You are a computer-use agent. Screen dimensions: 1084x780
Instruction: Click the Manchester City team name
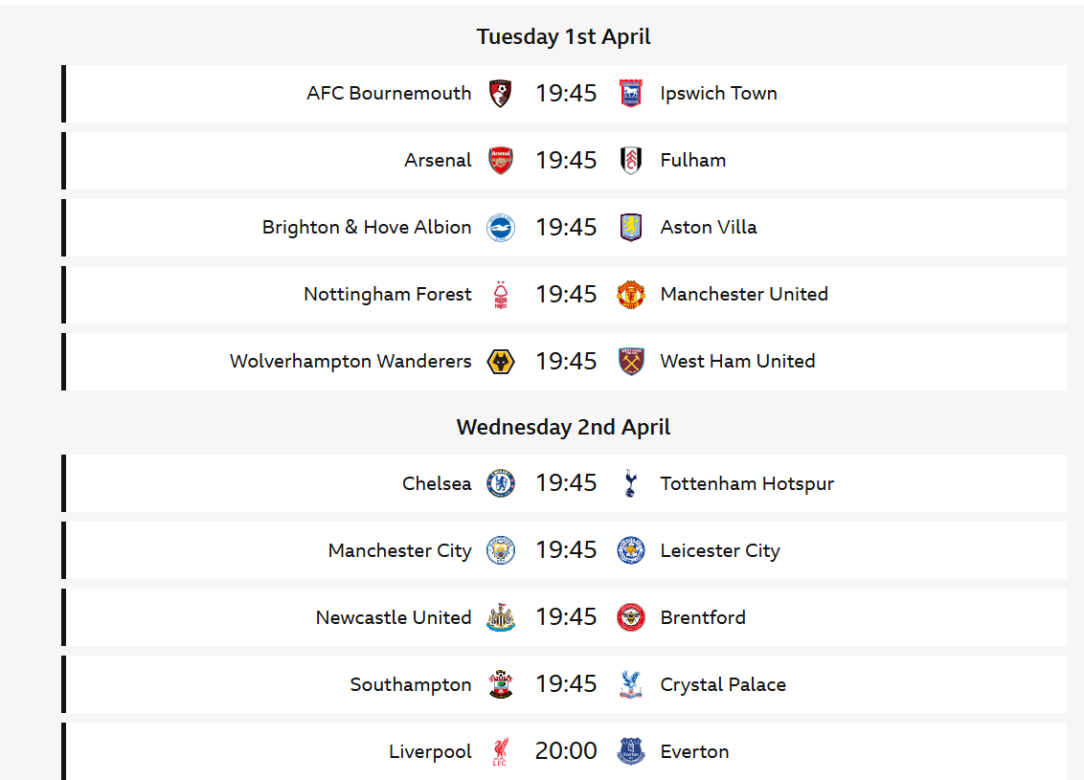point(399,551)
